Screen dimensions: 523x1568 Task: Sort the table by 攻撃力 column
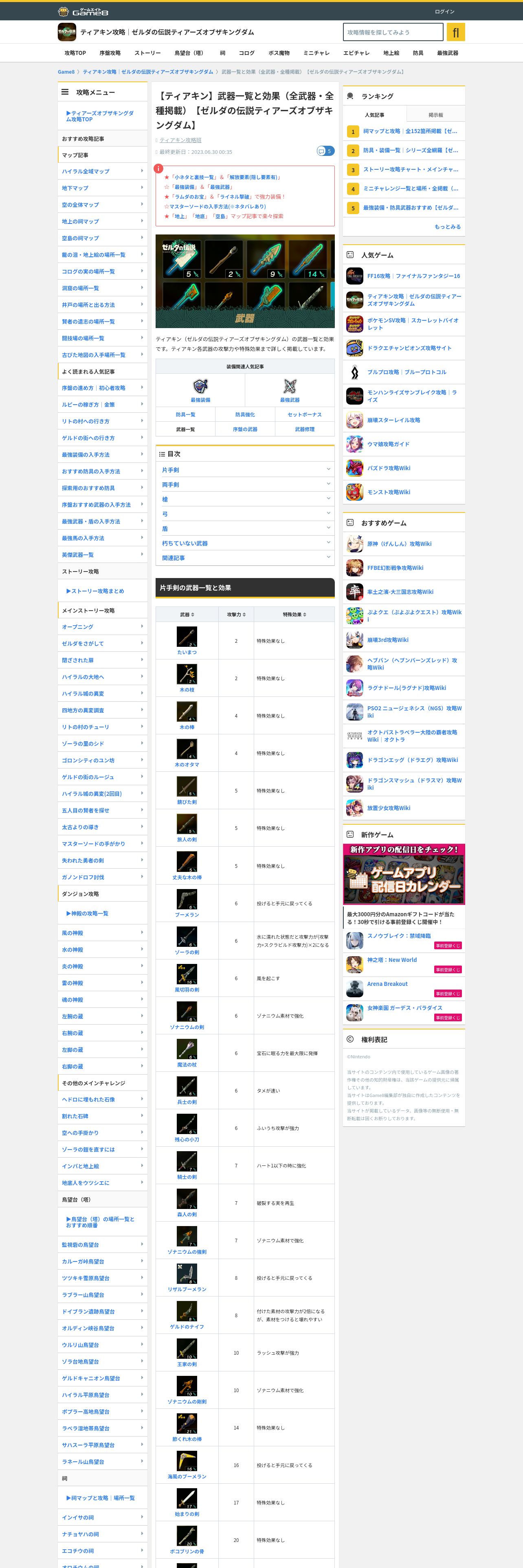[236, 614]
